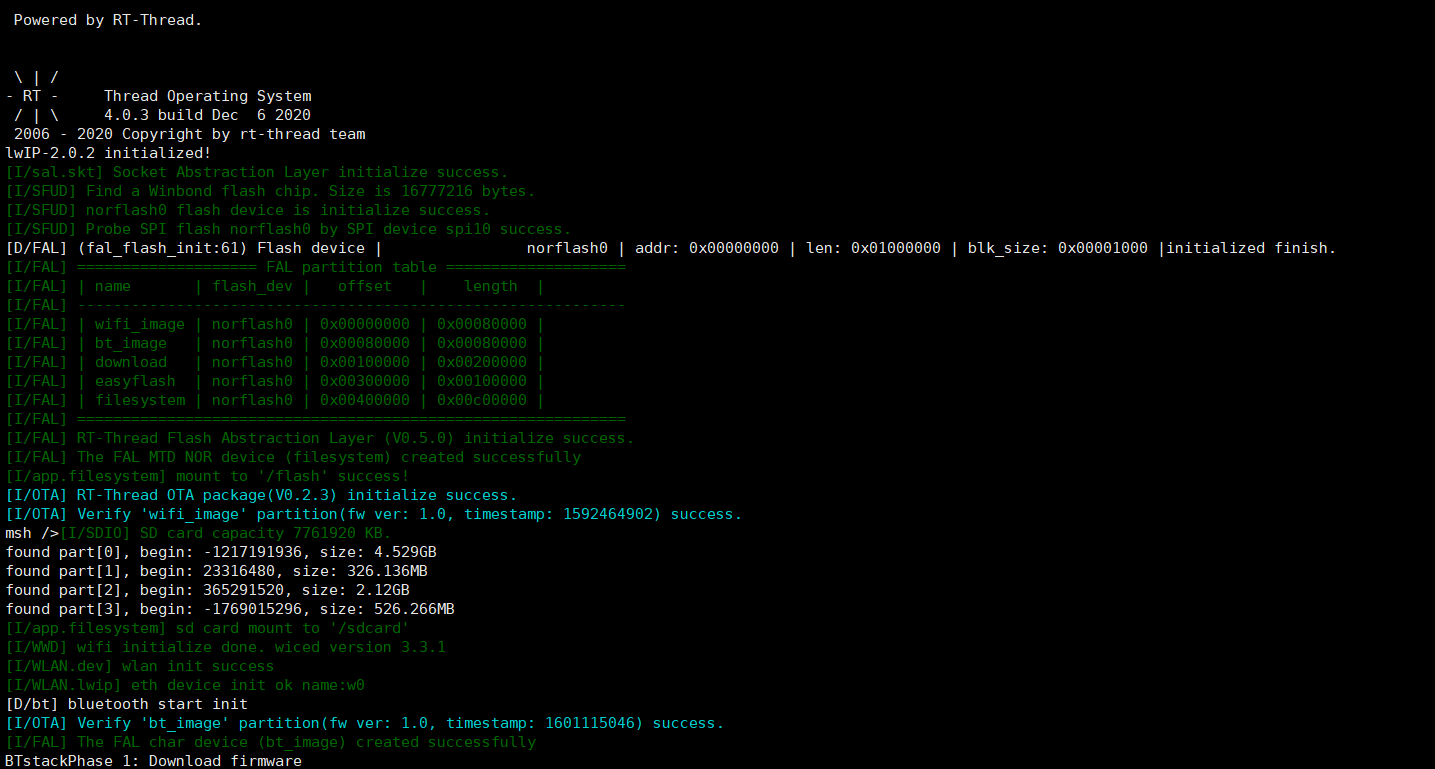Click the 'BTstackPhase 1: Download firmware' line
This screenshot has width=1435, height=769.
(154, 761)
